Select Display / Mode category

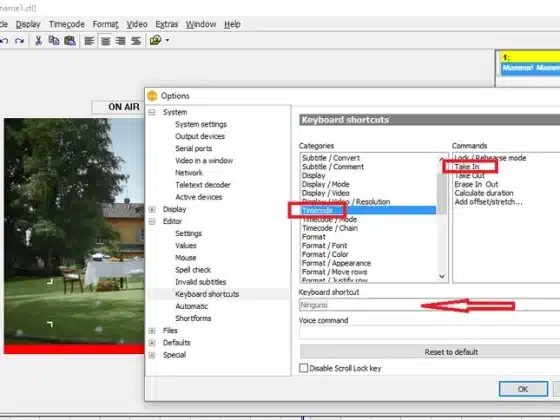coord(326,184)
